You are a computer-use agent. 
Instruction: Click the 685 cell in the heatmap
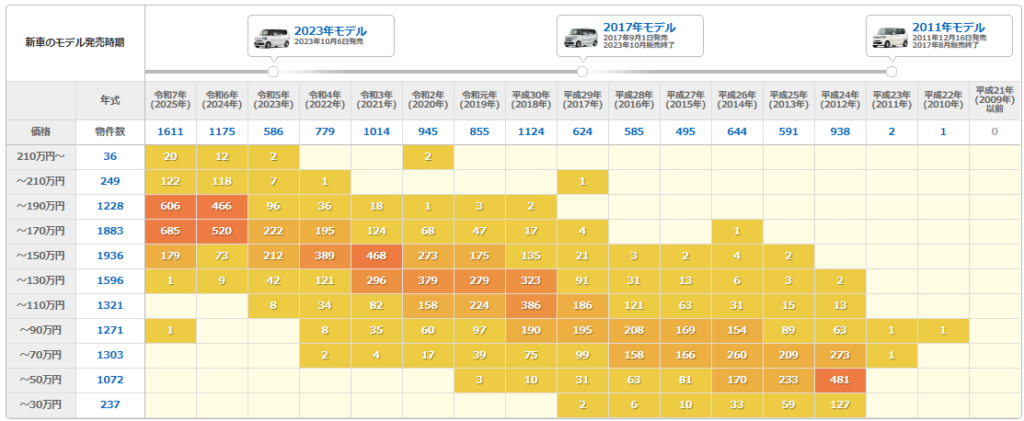[170, 230]
